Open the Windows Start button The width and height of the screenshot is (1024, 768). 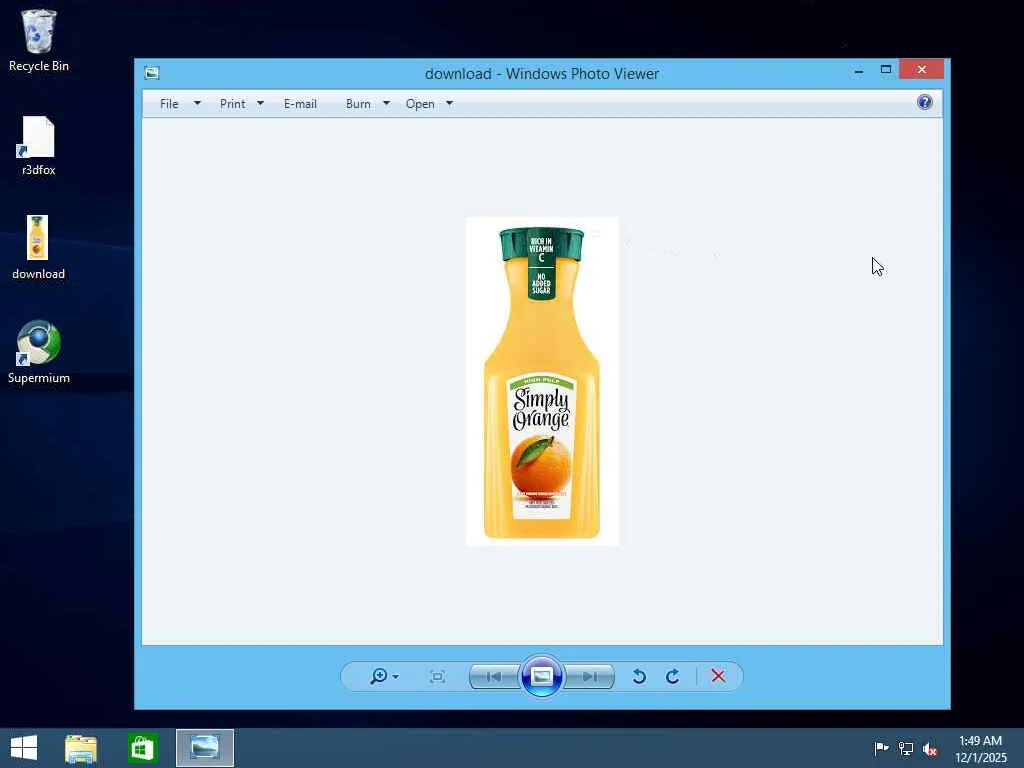(x=24, y=748)
